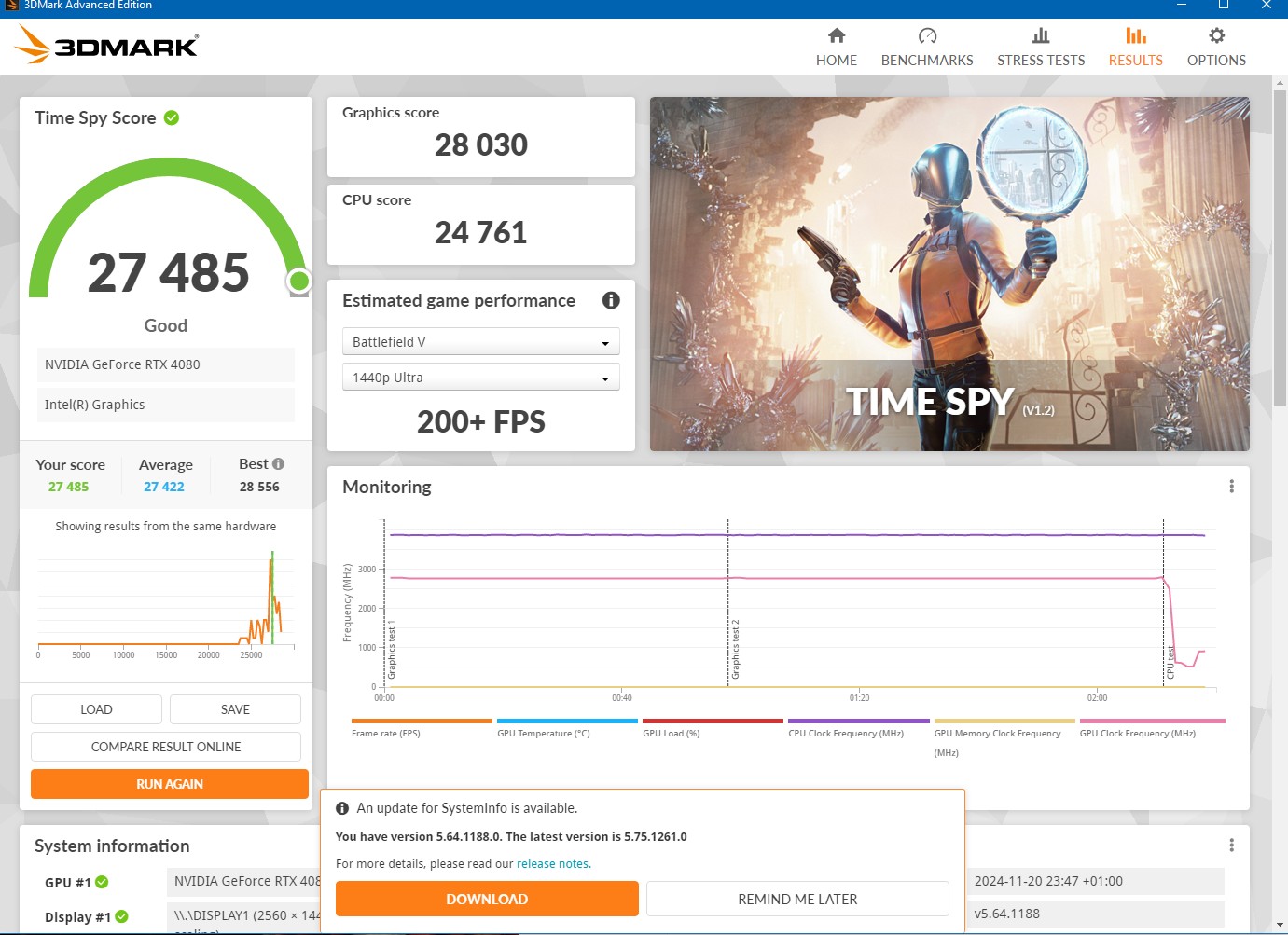Click the Benchmarks gauge icon
This screenshot has height=935, width=1288.
pyautogui.click(x=927, y=35)
